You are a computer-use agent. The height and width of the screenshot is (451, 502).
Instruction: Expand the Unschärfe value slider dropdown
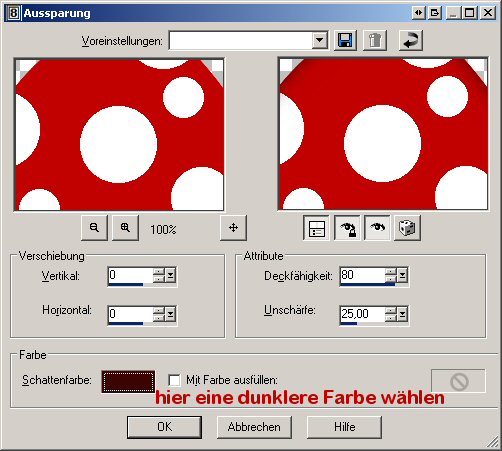[402, 314]
